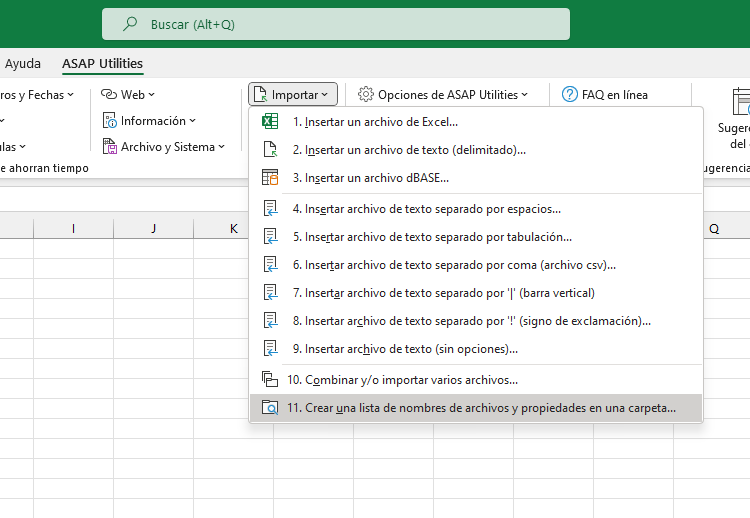Choose 1. Insertar un archivo de Excel
The height and width of the screenshot is (518, 750).
tap(476, 121)
